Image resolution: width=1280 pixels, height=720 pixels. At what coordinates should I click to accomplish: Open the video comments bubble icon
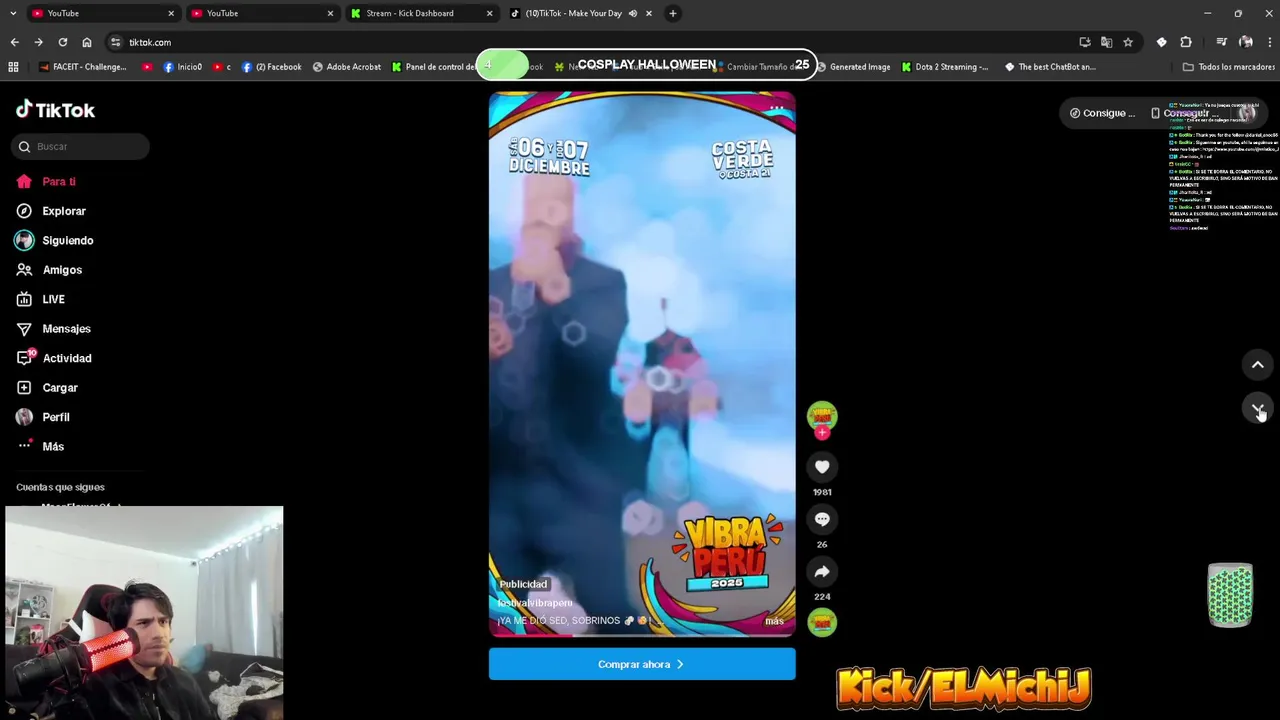click(822, 519)
